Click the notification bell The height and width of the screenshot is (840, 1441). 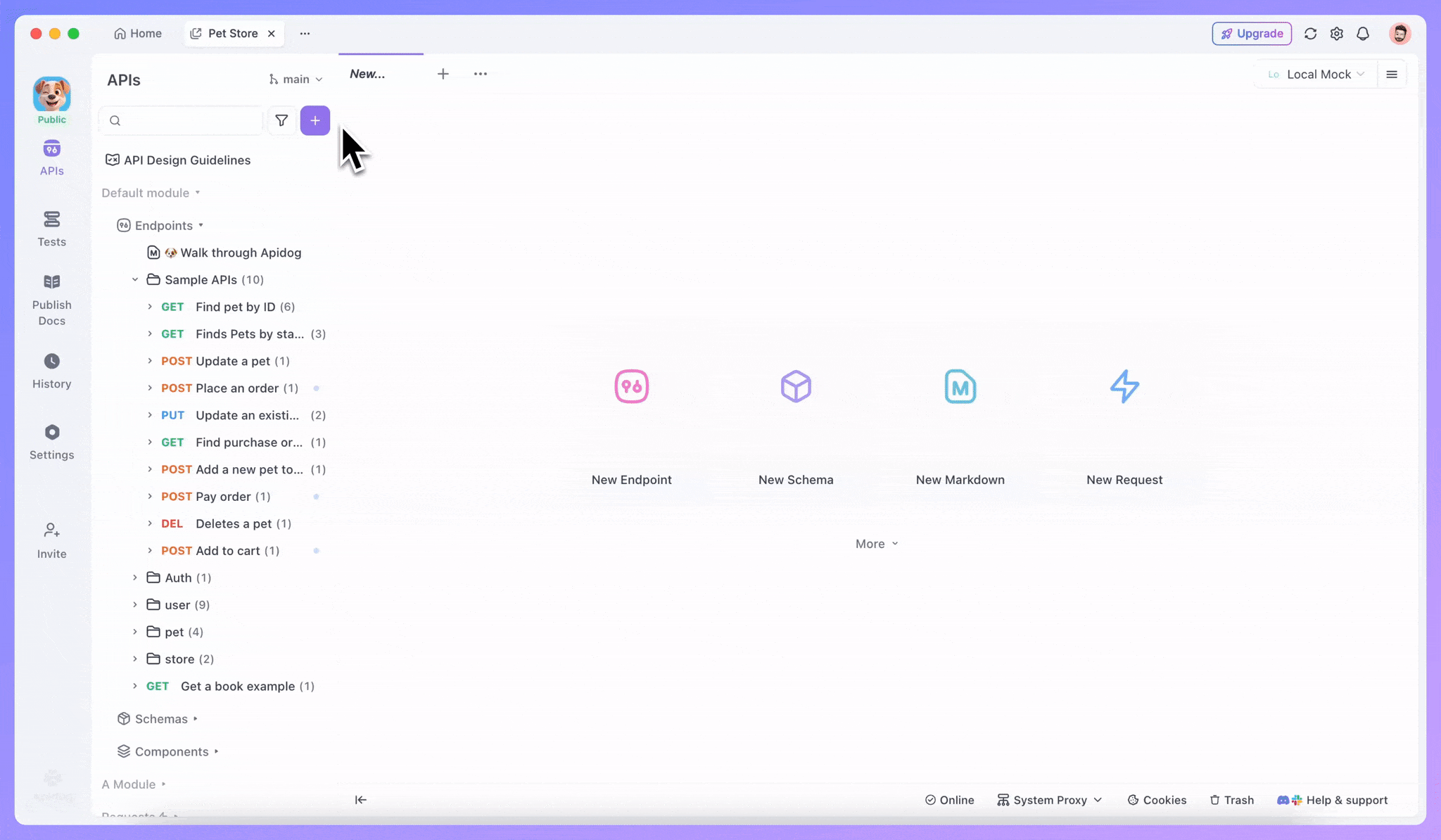(1362, 33)
